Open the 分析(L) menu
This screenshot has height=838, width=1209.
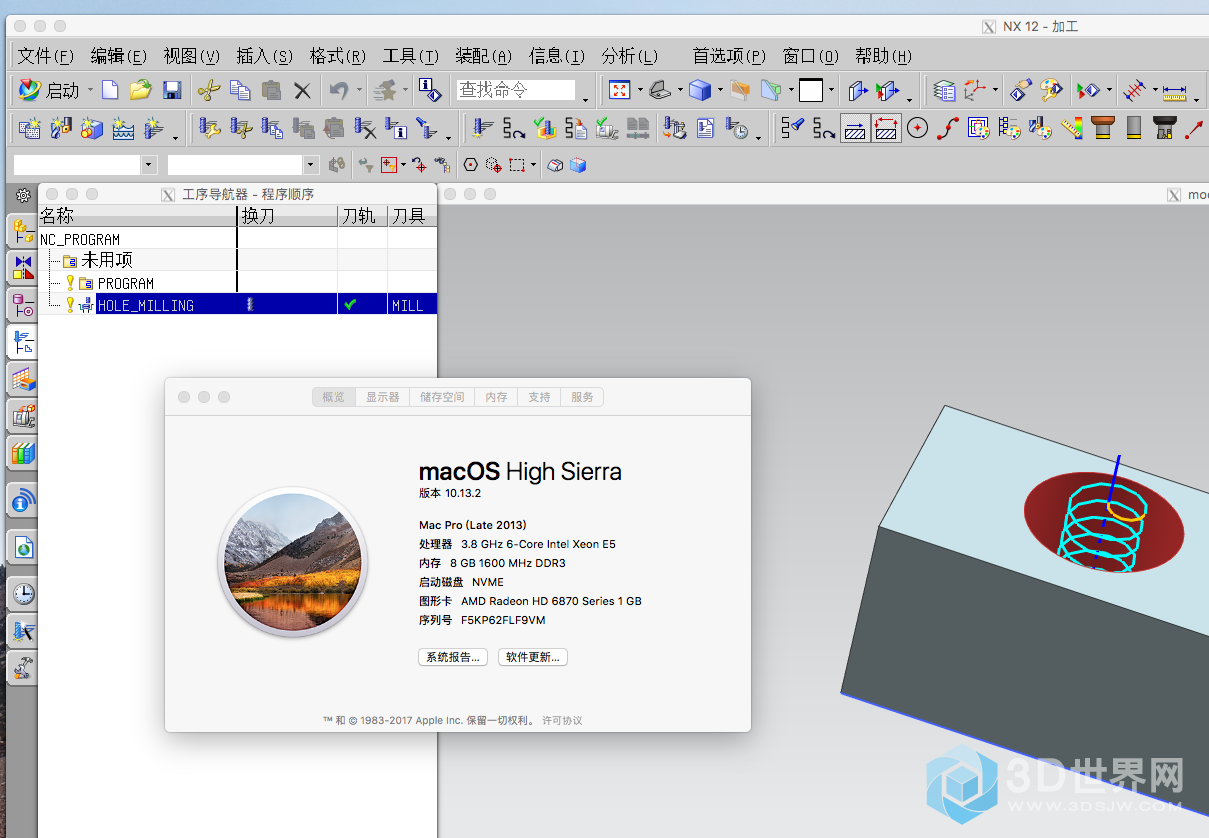tap(630, 56)
